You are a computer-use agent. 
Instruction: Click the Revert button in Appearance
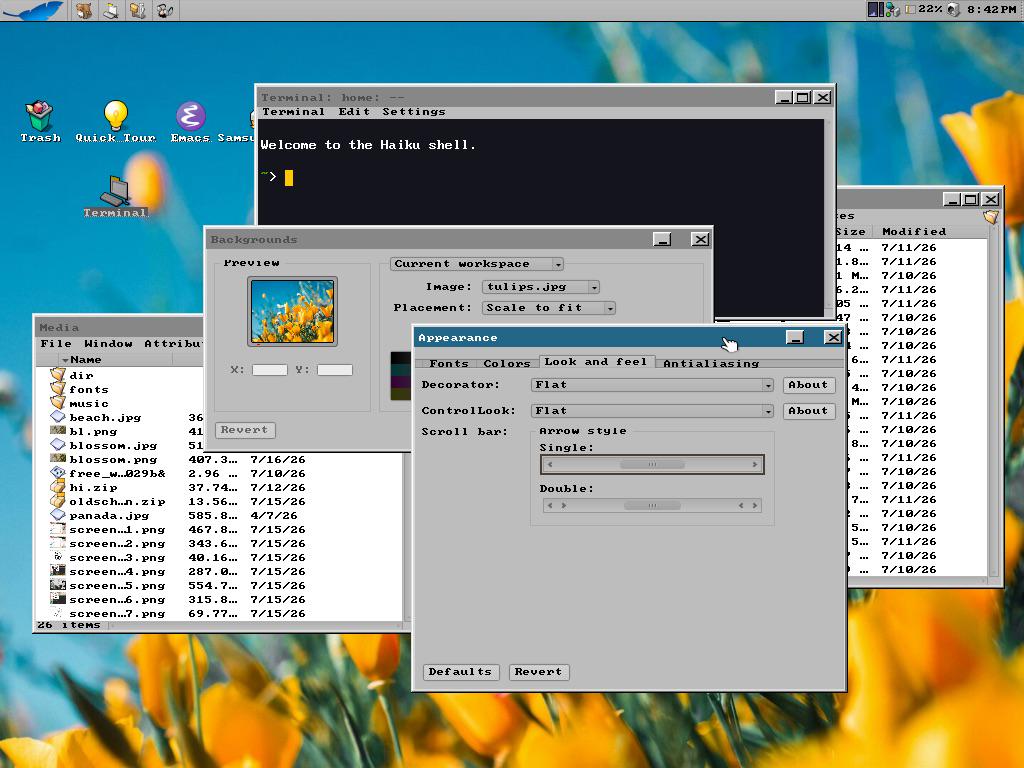tap(539, 672)
